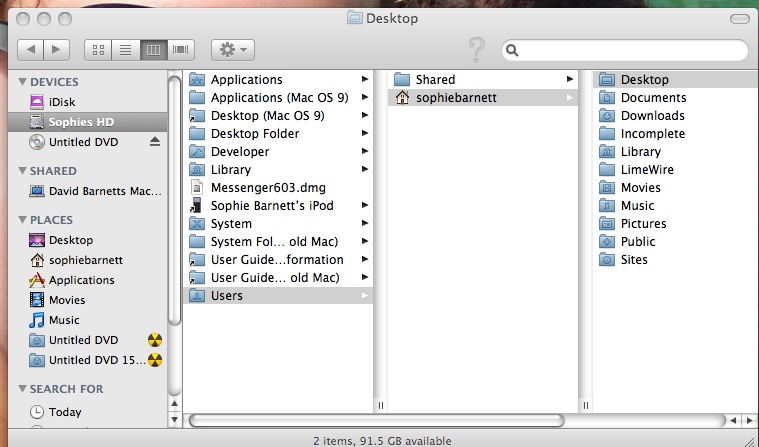The width and height of the screenshot is (759, 447).
Task: Select Messenger603.dmg file
Action: 278,187
